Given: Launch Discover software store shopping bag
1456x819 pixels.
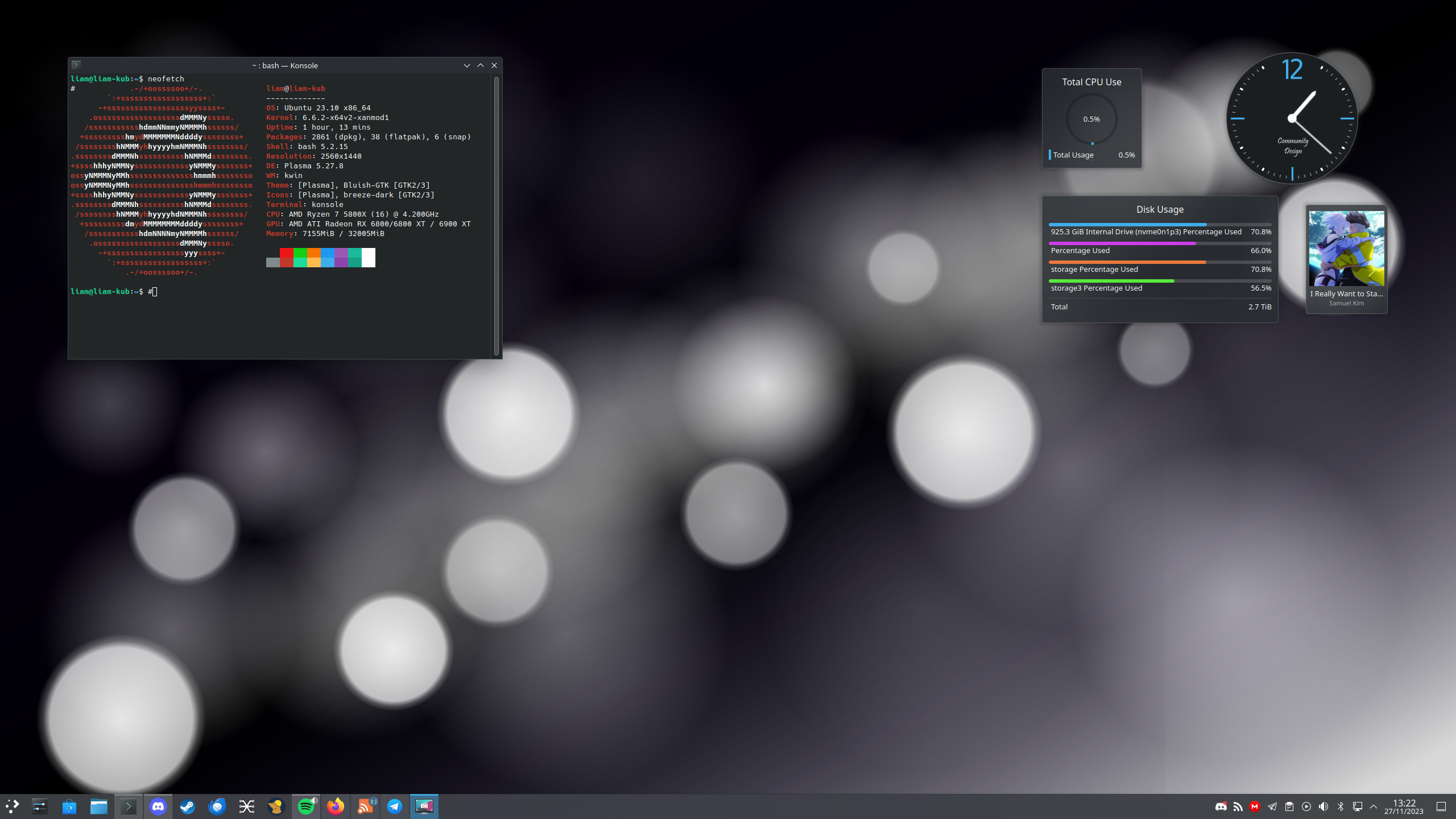Looking at the screenshot, I should [x=69, y=806].
